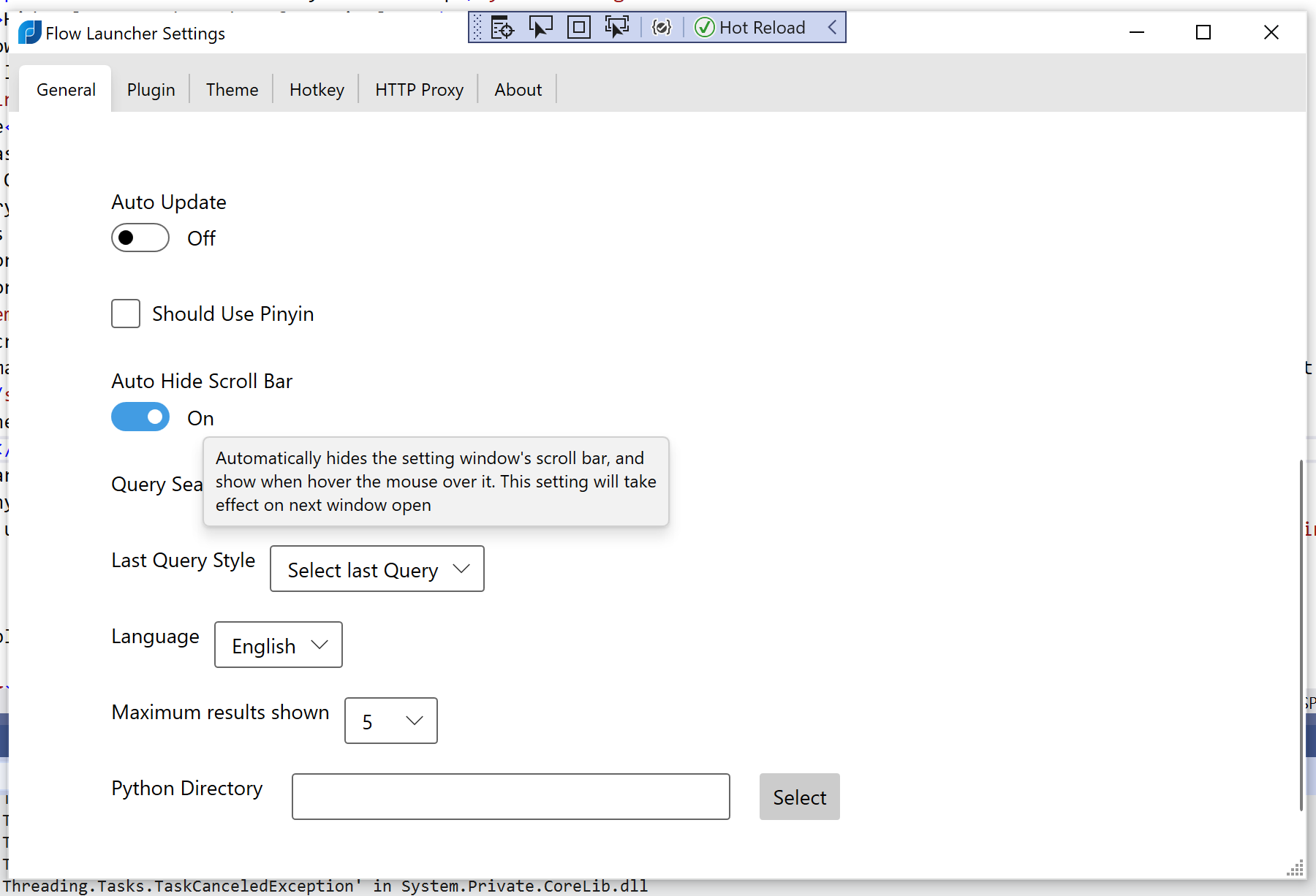This screenshot has width=1316, height=896.
Task: Click the window resize grip corner
Action: pos(1295,868)
